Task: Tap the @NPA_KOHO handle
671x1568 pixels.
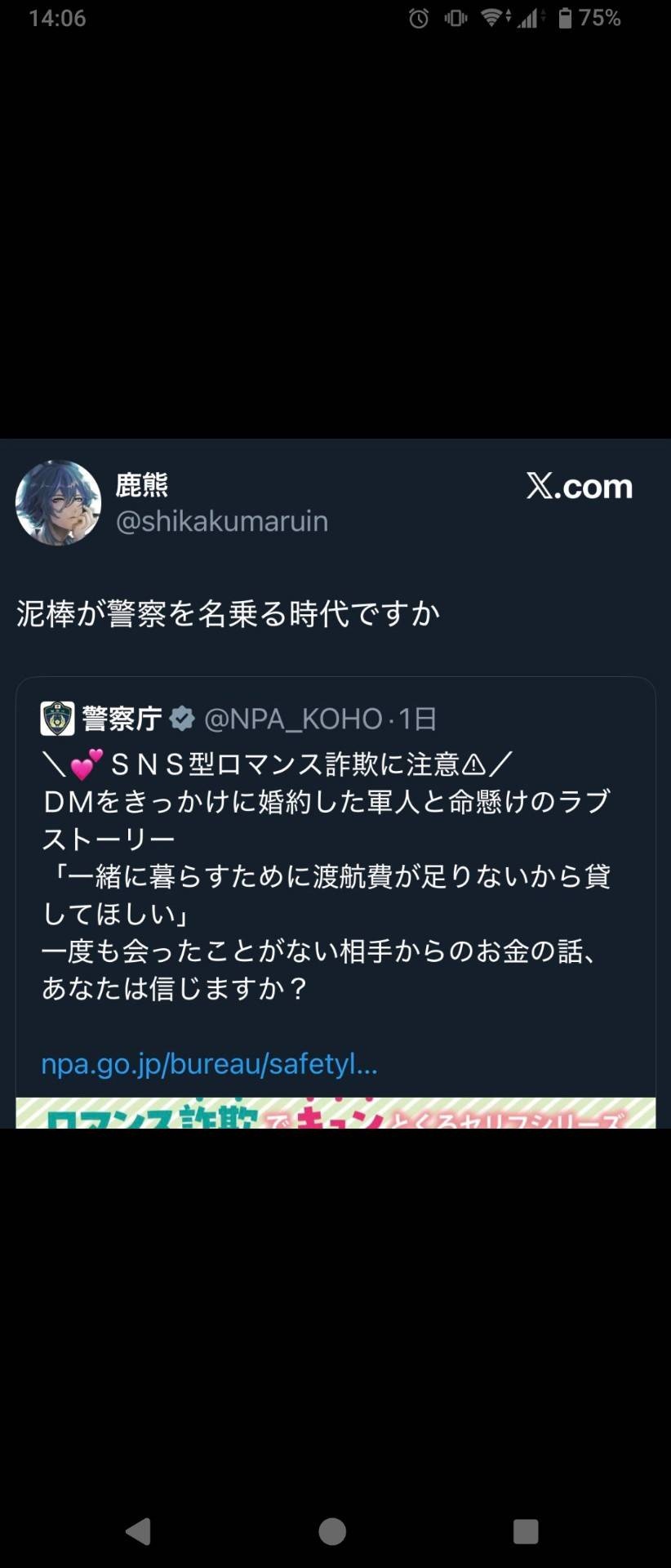Action: point(293,719)
